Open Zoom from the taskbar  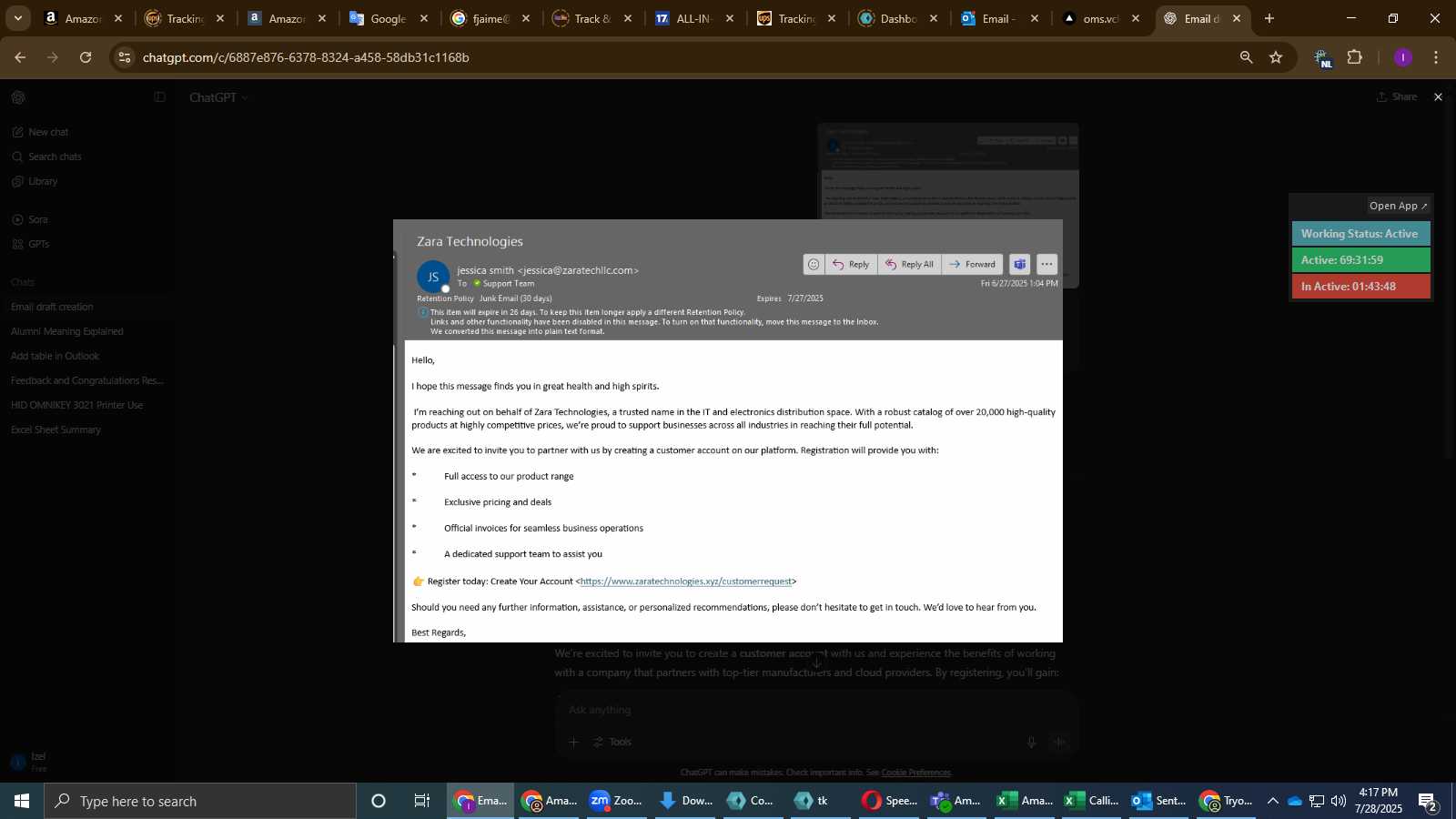pos(616,801)
